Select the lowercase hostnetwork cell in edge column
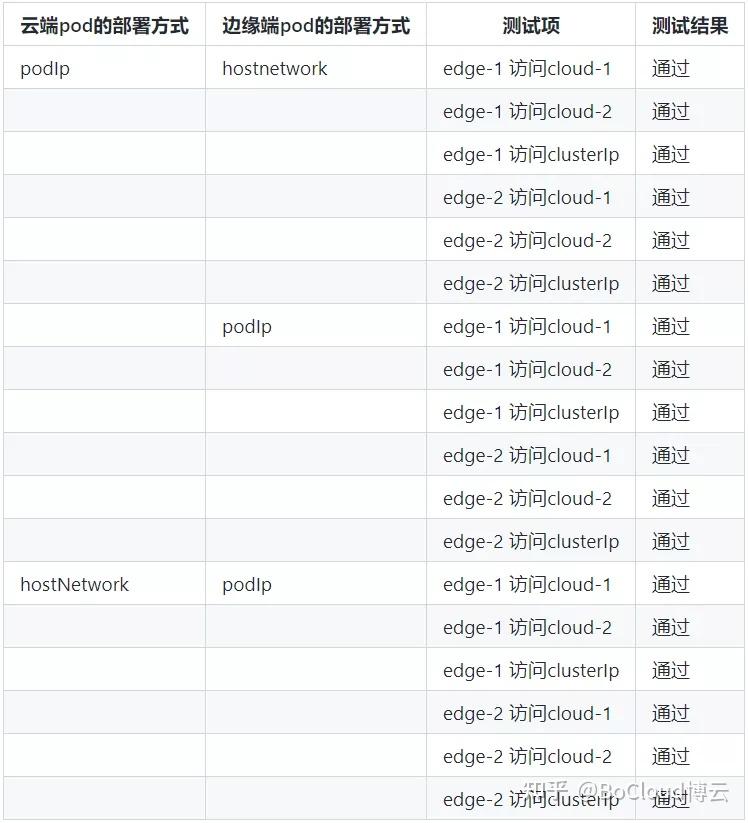The width and height of the screenshot is (748, 823). point(274,69)
